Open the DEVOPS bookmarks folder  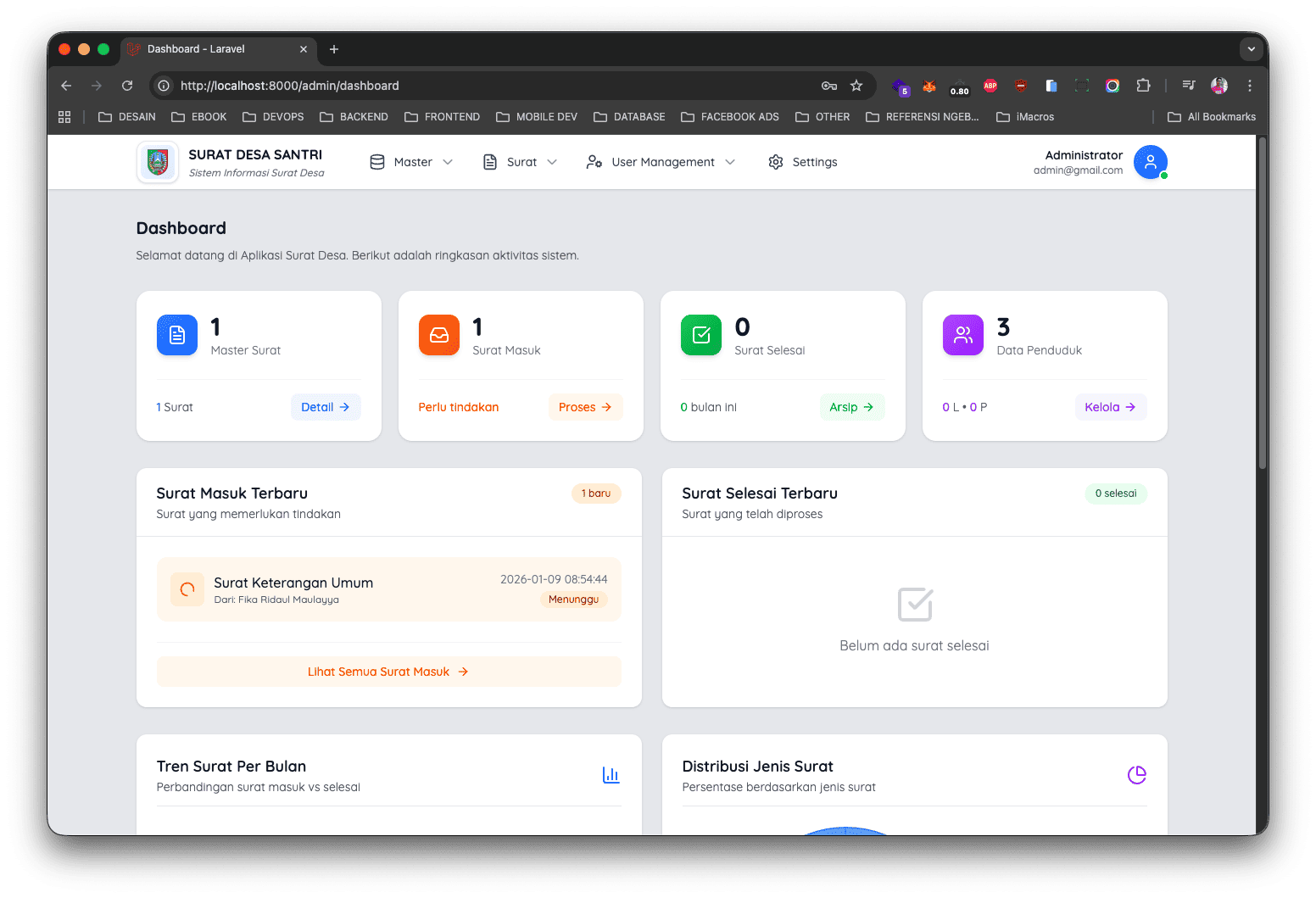pos(273,117)
